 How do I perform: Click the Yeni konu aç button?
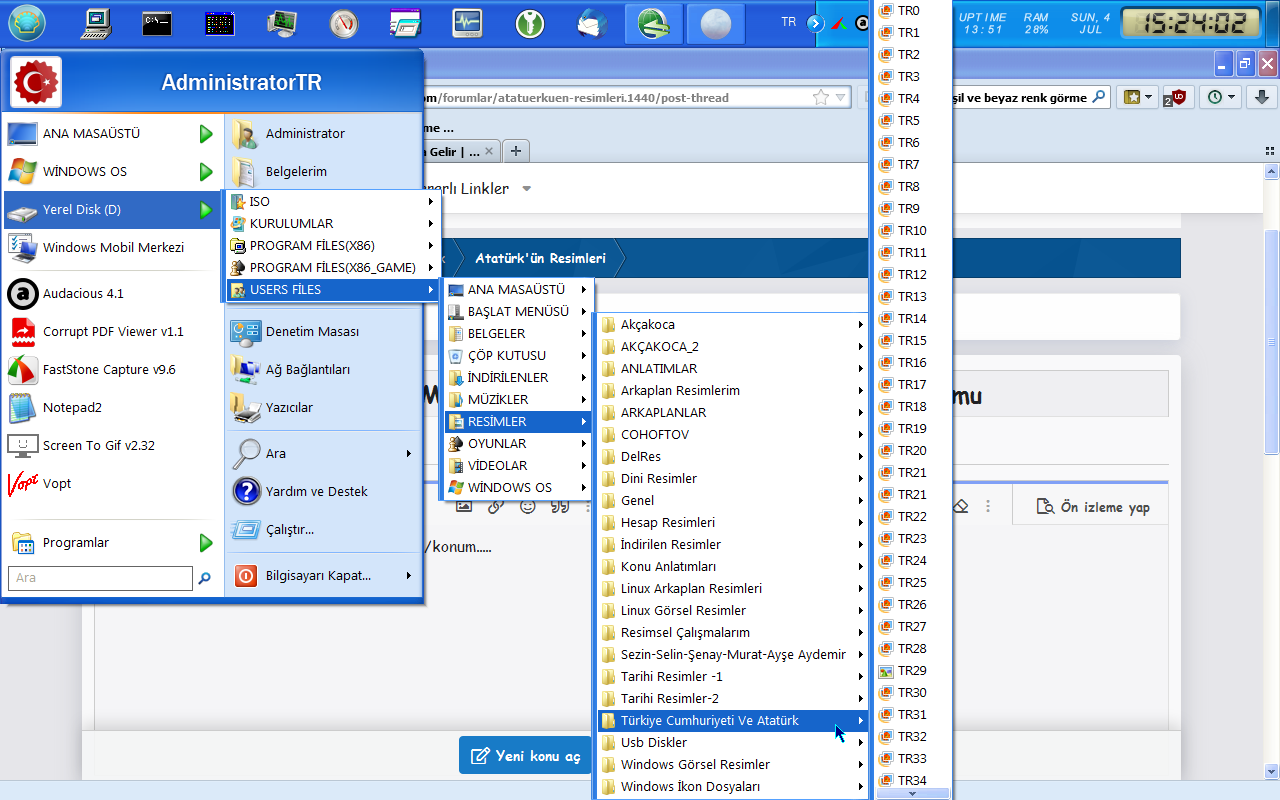[526, 756]
